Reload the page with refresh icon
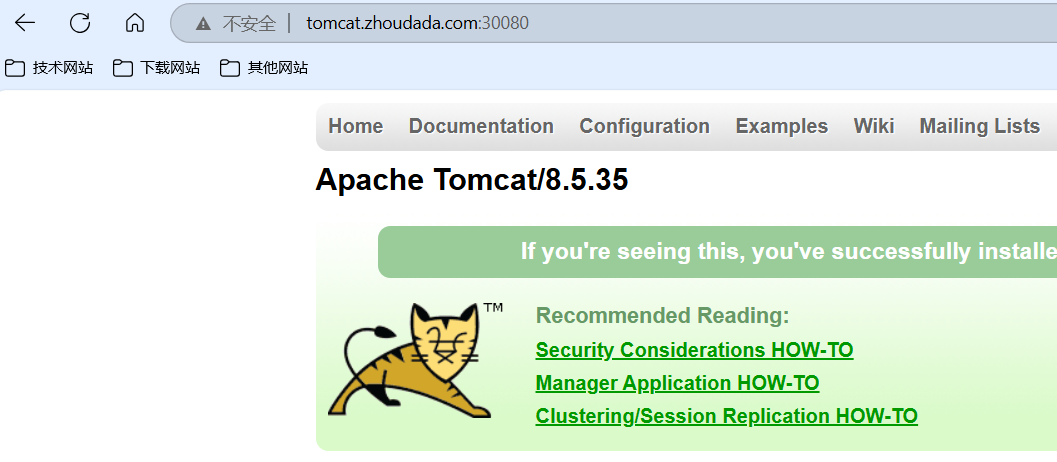1057x462 pixels. click(x=80, y=23)
